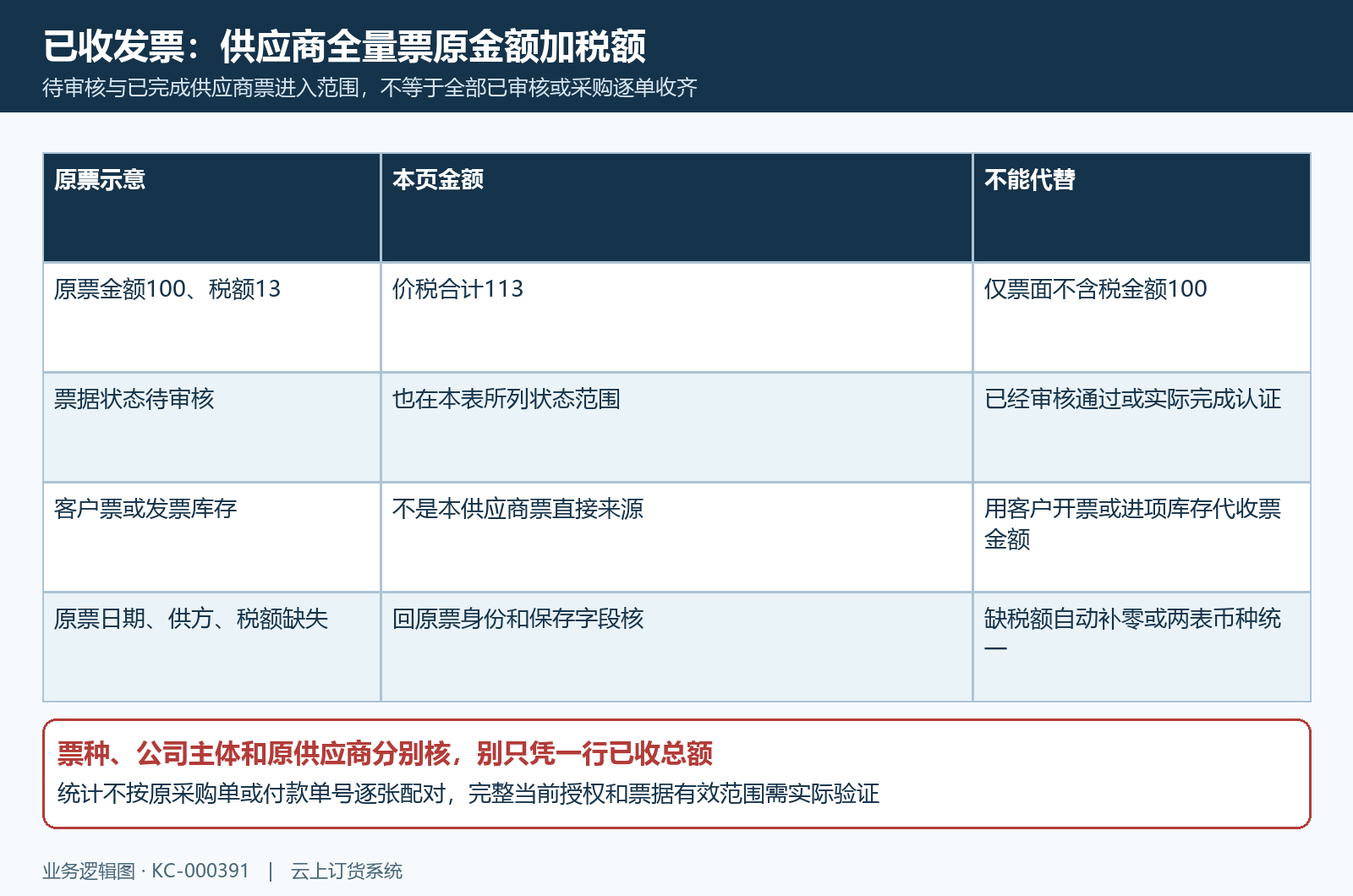Click cell 也在本表所列状态范围
The height and width of the screenshot is (896, 1353).
(x=676, y=428)
